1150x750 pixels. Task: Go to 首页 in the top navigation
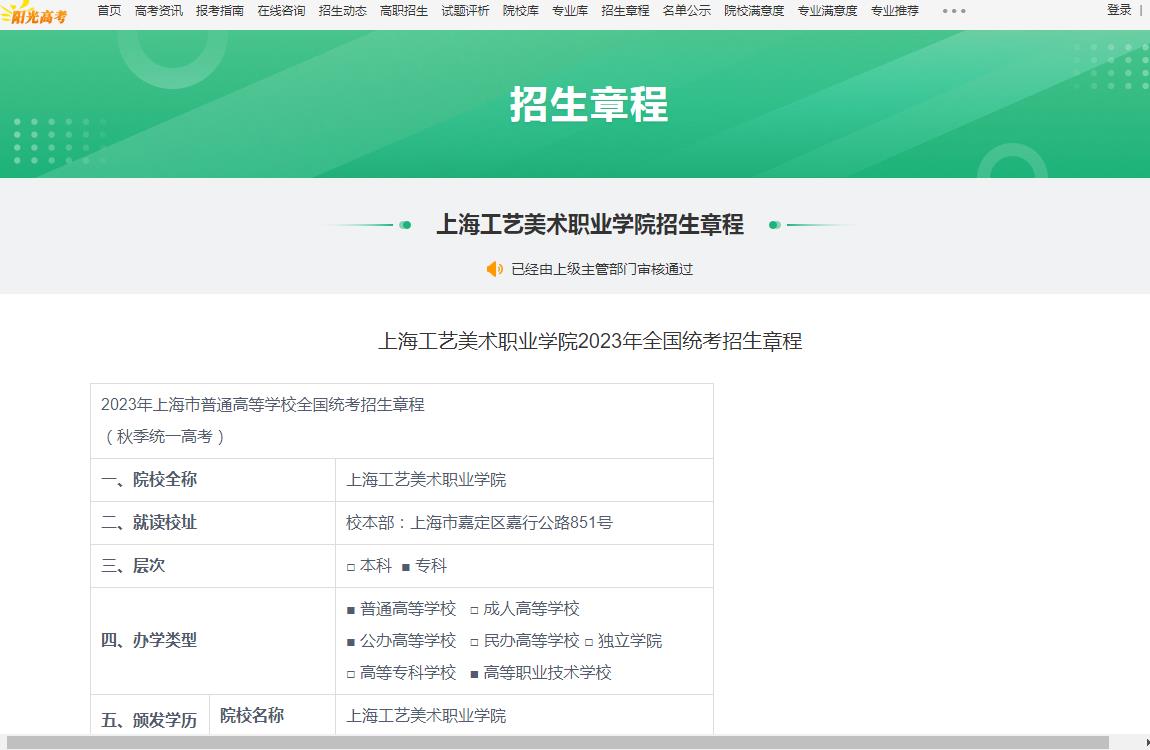click(109, 10)
